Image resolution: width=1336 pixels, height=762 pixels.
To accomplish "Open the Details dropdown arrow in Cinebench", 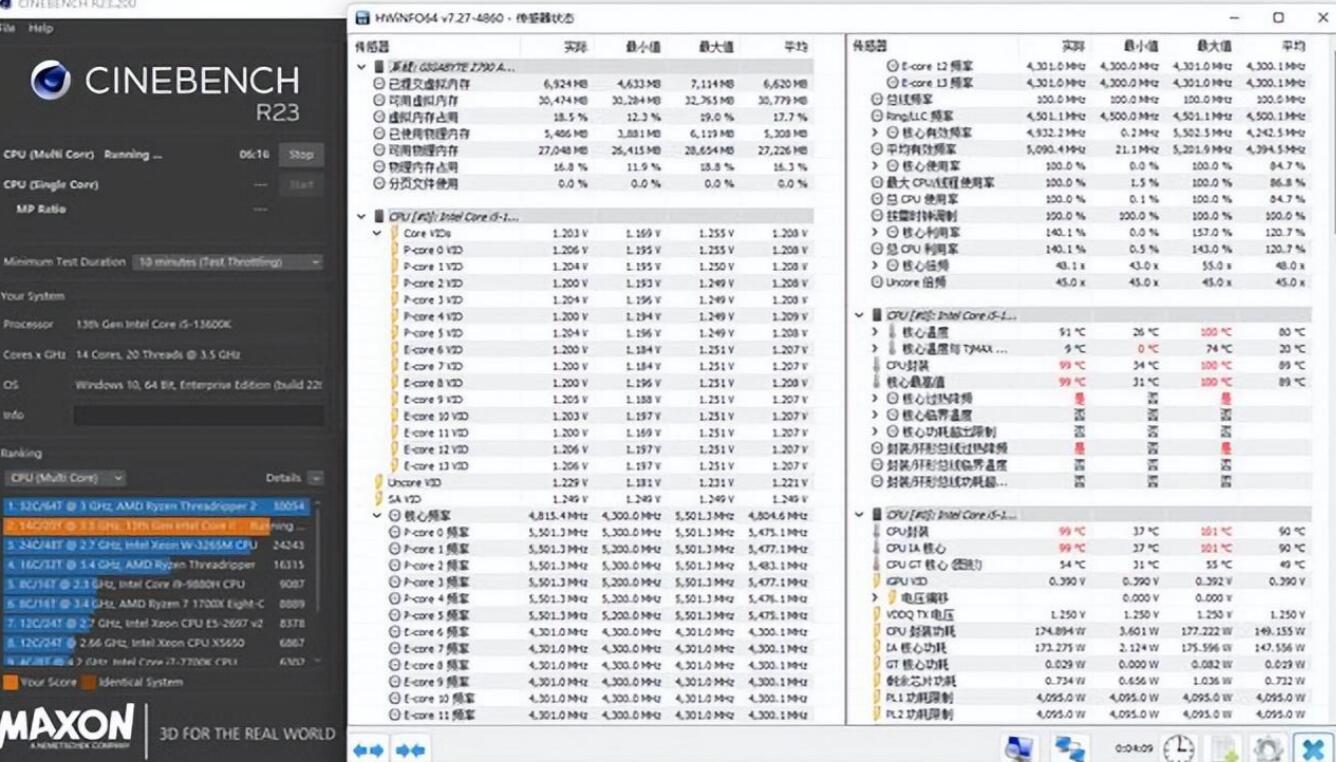I will 315,478.
